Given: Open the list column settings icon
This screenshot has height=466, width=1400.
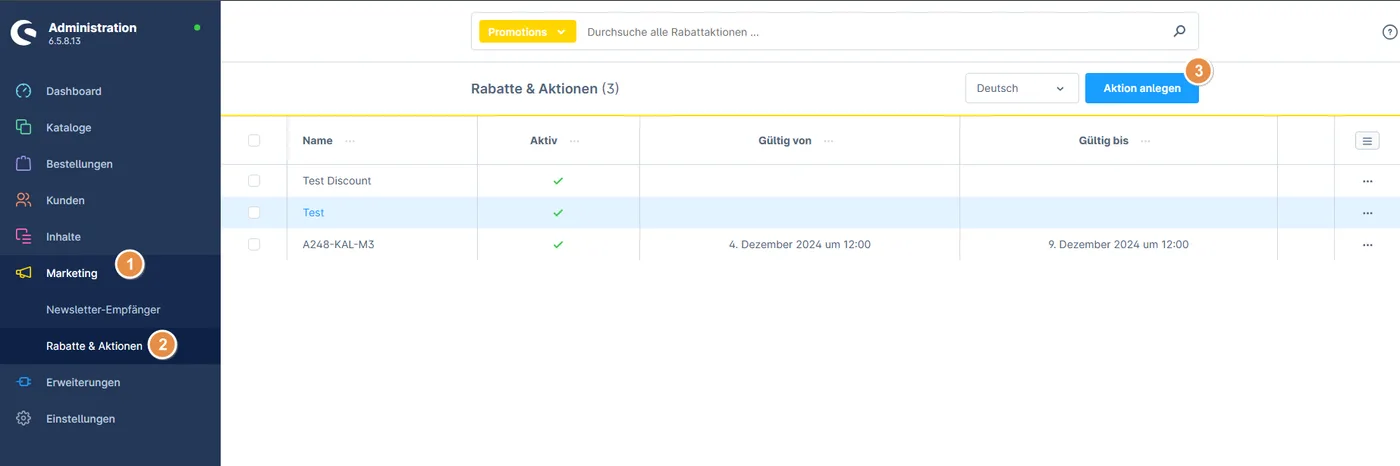Looking at the screenshot, I should pos(1367,141).
